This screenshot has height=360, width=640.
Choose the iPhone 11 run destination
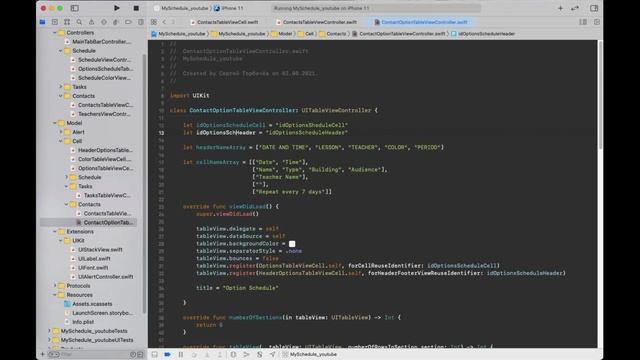tap(229, 8)
